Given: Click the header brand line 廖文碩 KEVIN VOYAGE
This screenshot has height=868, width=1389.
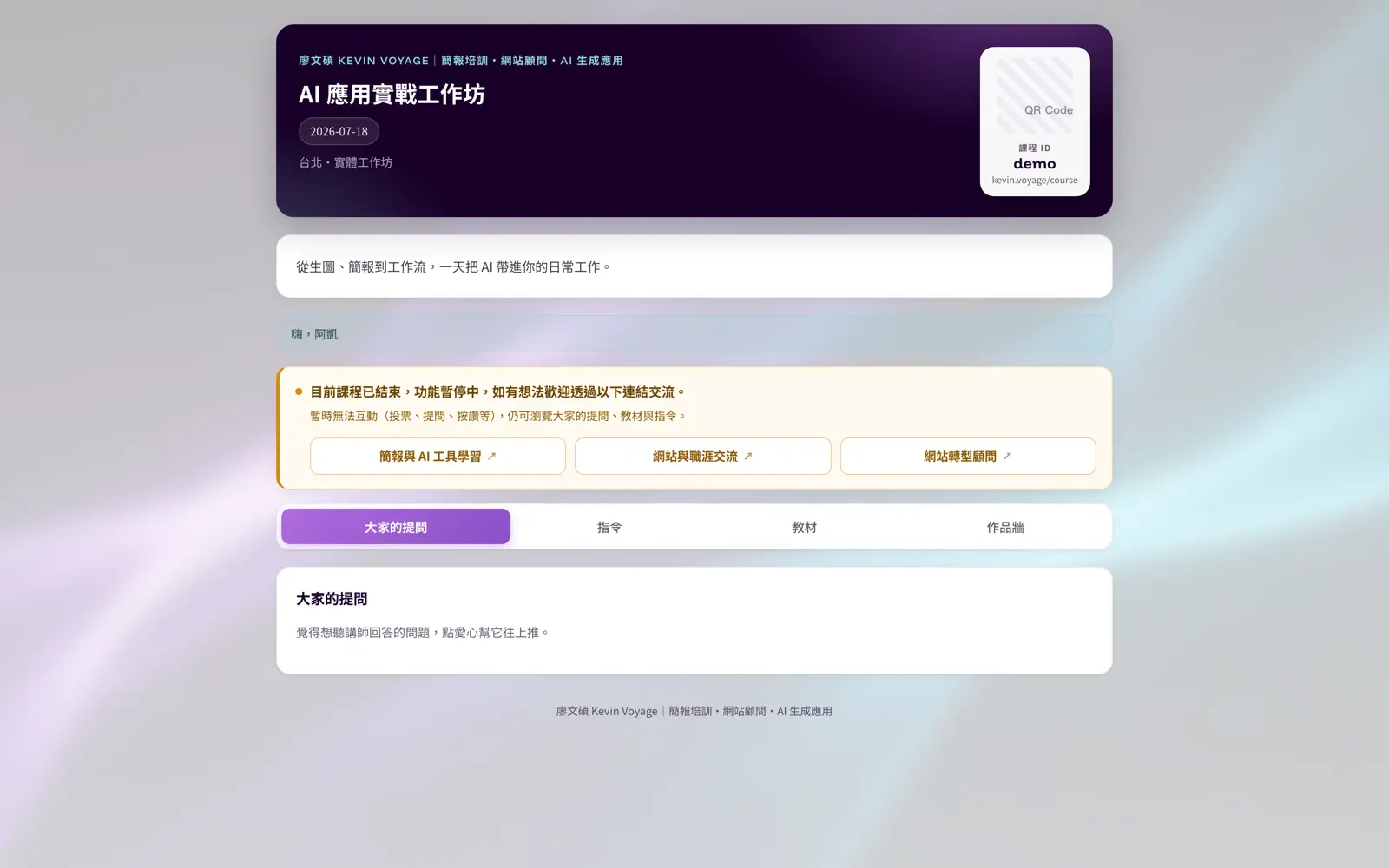Looking at the screenshot, I should pyautogui.click(x=364, y=61).
